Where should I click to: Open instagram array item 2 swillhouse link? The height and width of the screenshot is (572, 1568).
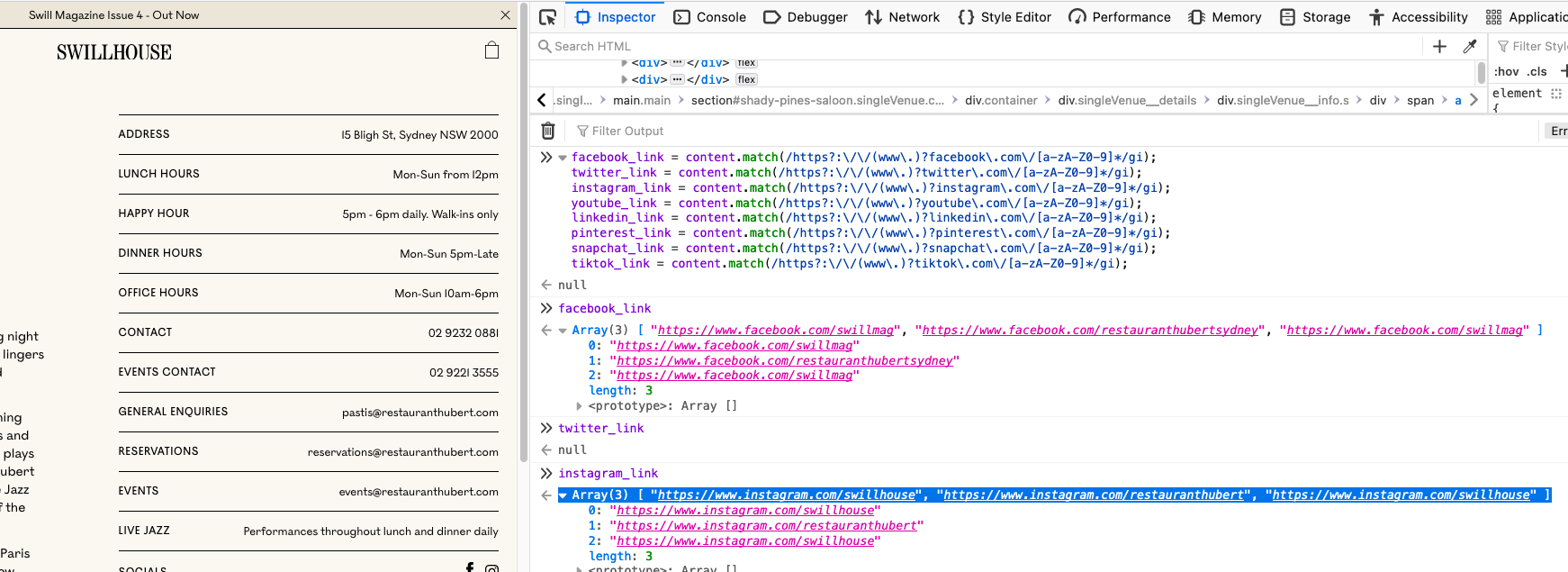click(x=745, y=541)
